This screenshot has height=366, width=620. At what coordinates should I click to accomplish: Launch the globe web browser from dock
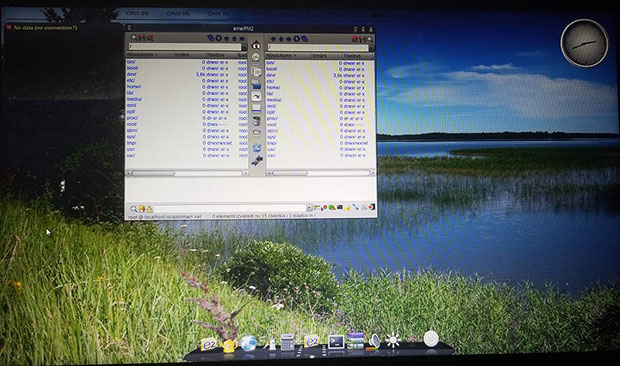pyautogui.click(x=249, y=343)
